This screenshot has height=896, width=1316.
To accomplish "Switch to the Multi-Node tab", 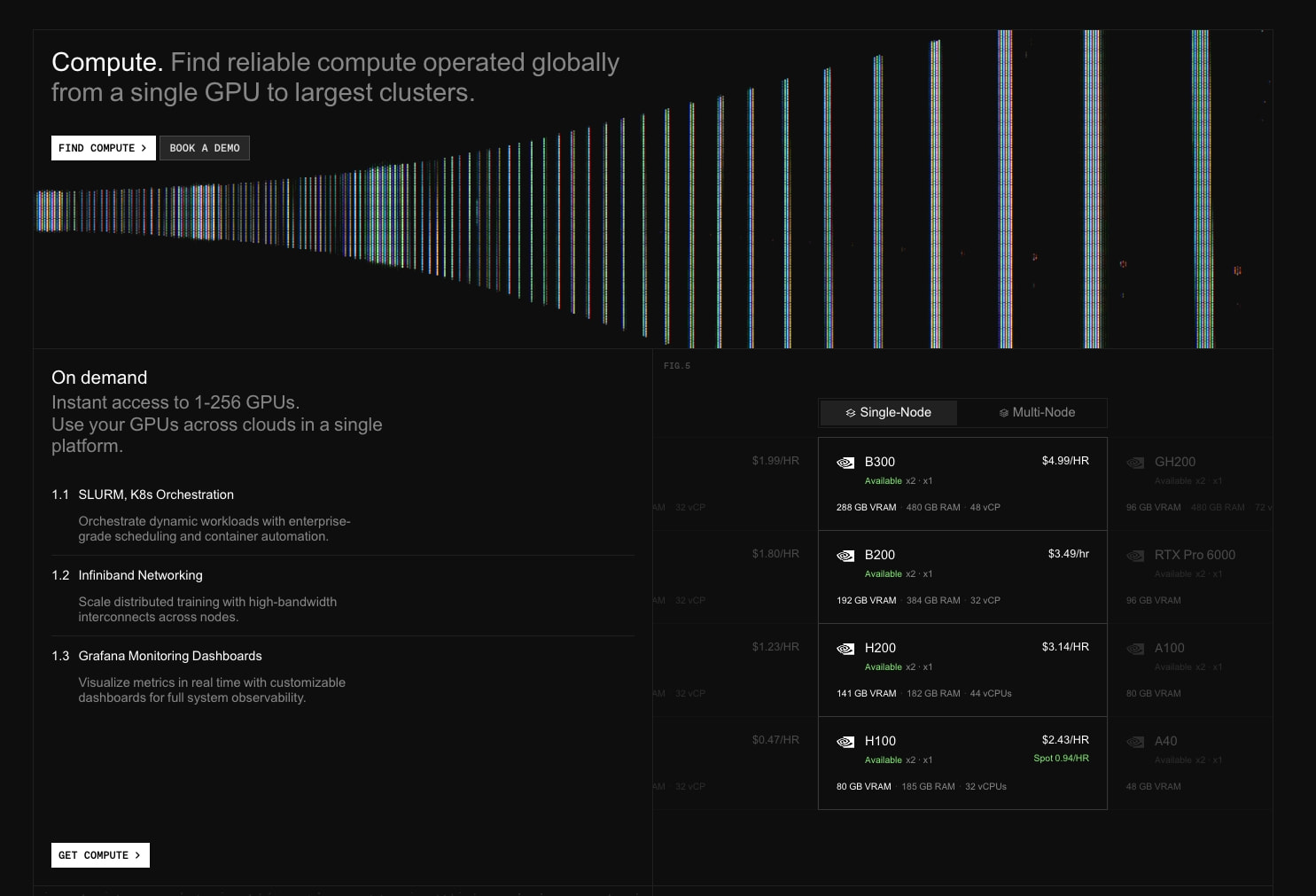I will click(x=1037, y=412).
